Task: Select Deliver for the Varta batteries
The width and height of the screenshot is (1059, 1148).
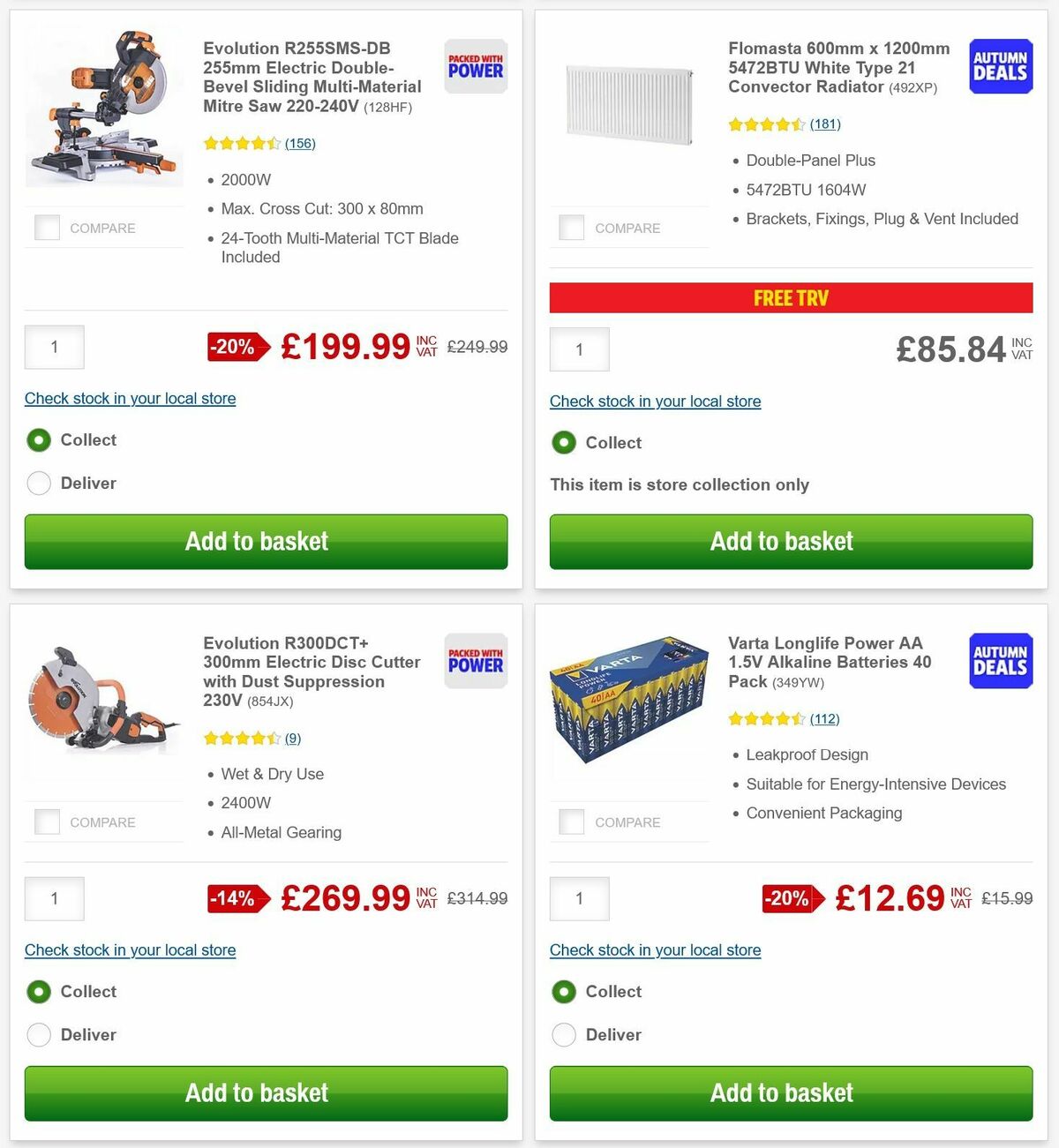Action: (x=564, y=1034)
